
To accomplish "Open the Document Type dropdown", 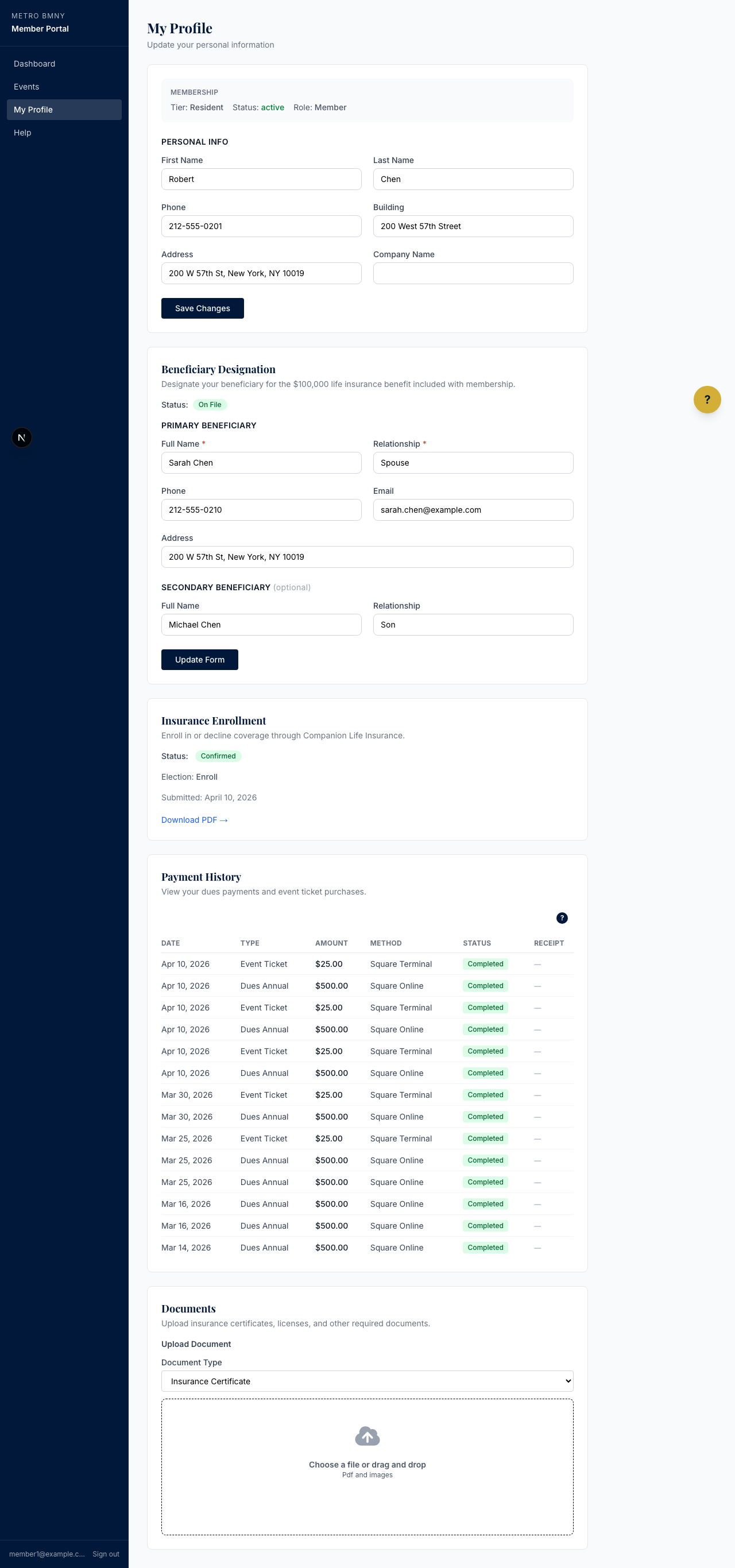I will tap(366, 1380).
